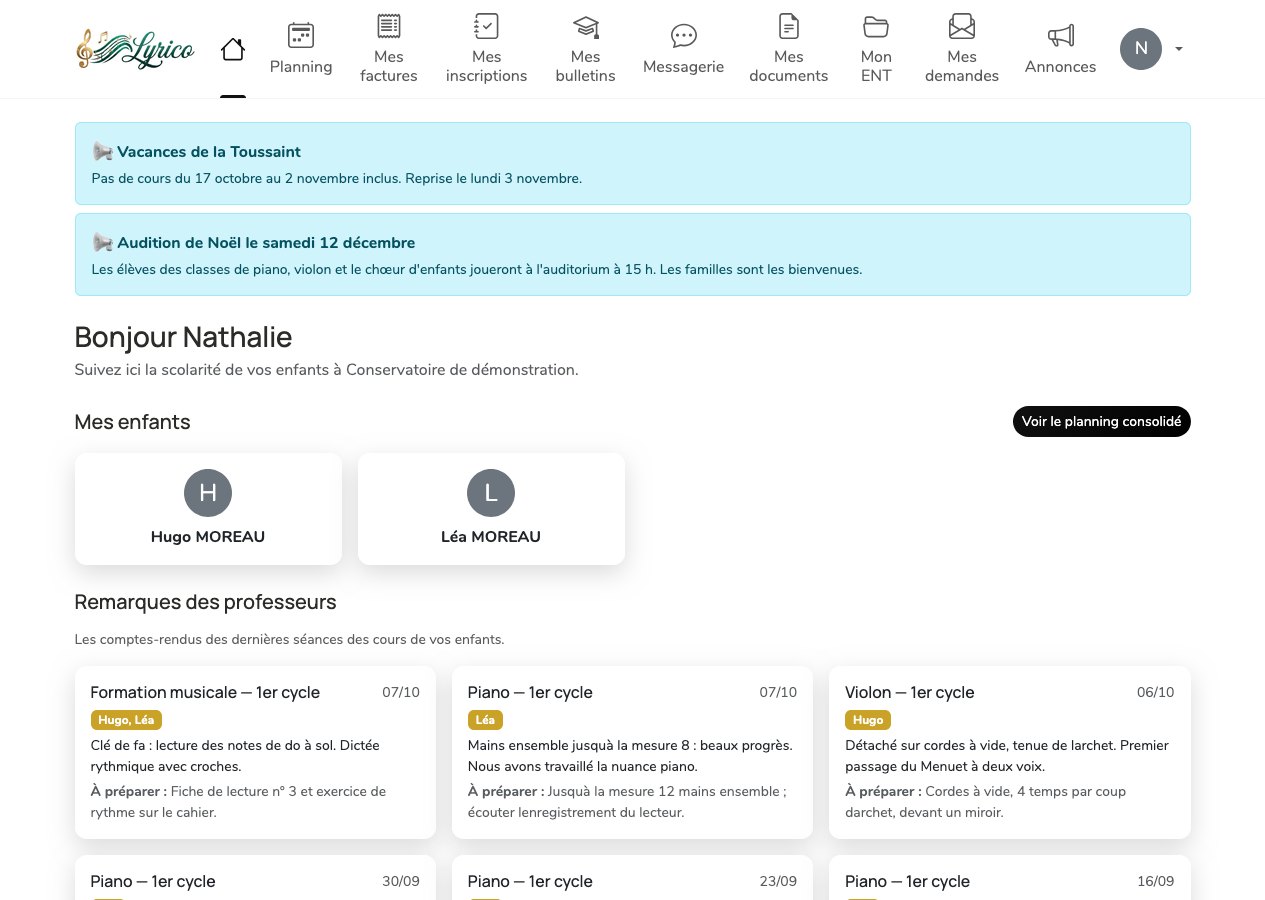Viewport: 1265px width, 900px height.
Task: Select the Piano — 1er cycle title dated 23/09
Action: [530, 881]
